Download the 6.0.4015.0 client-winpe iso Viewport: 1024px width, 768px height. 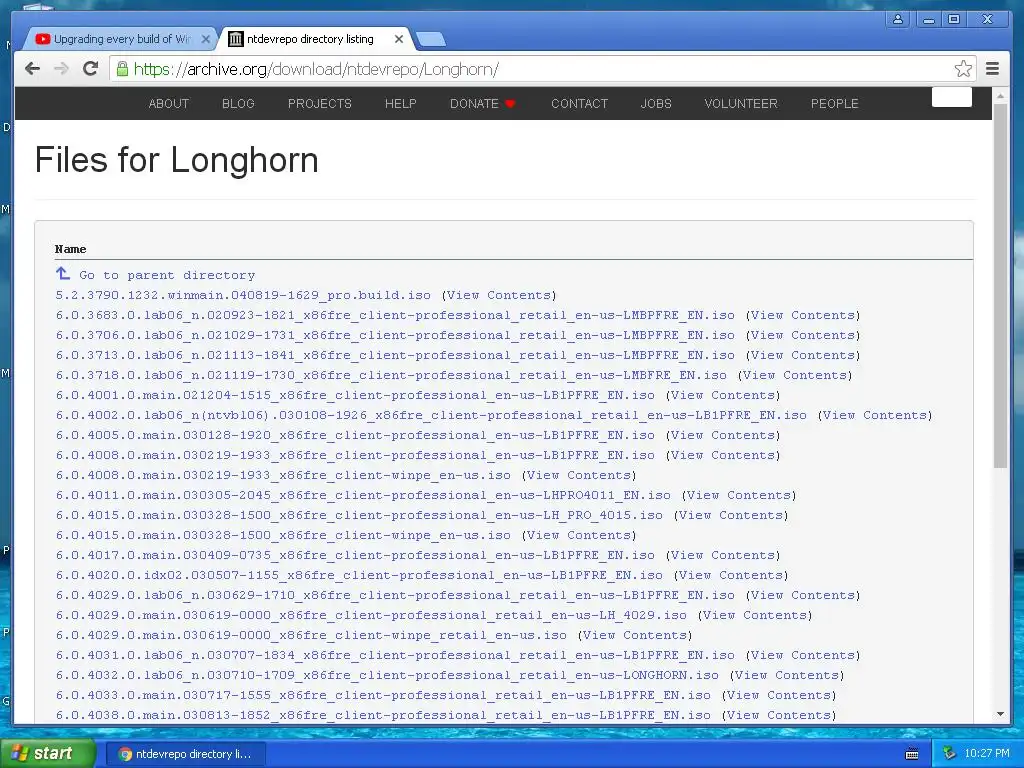click(x=283, y=536)
